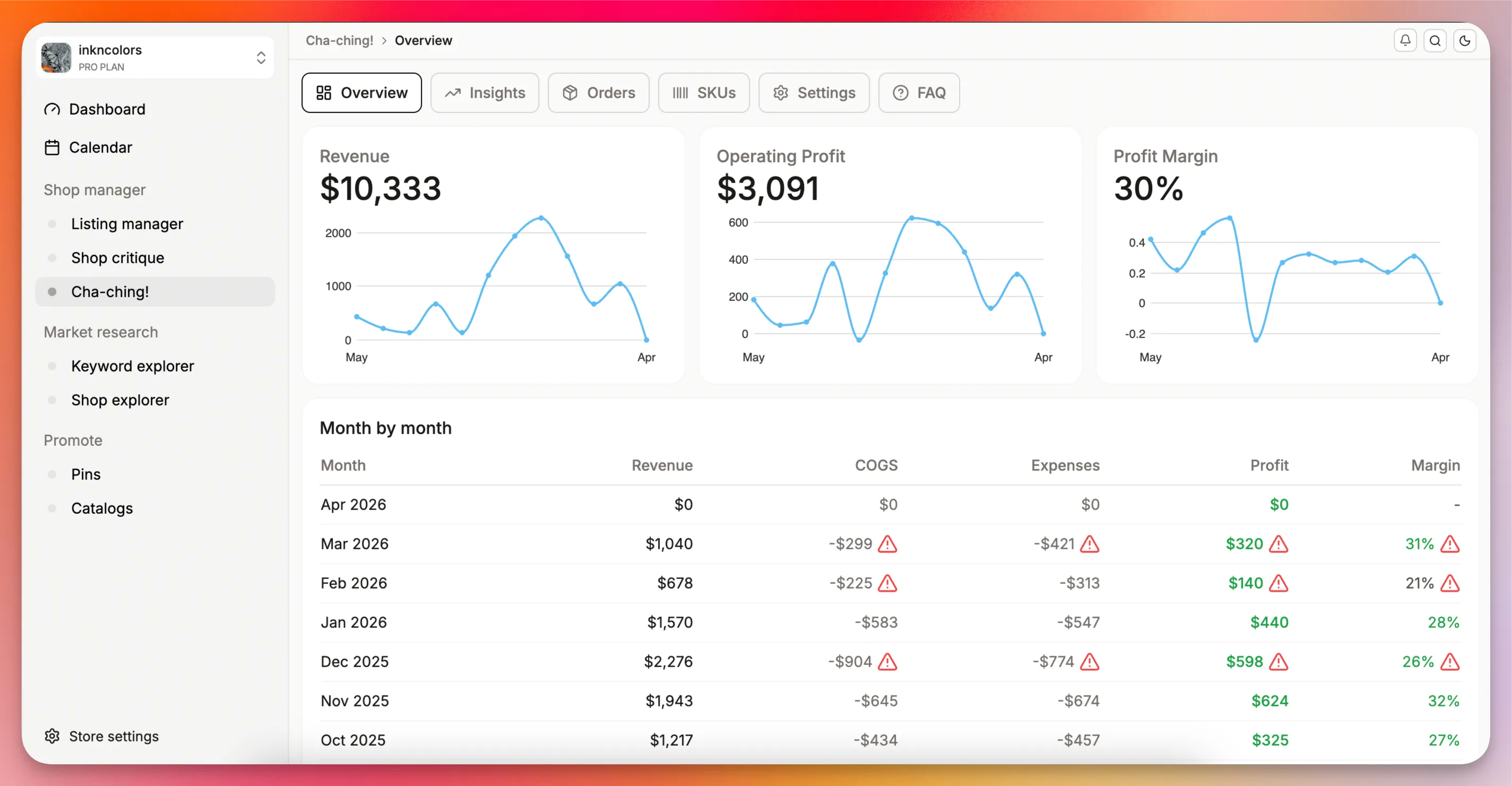Navigate back via the Cha-ching! breadcrumb link

pyautogui.click(x=339, y=40)
